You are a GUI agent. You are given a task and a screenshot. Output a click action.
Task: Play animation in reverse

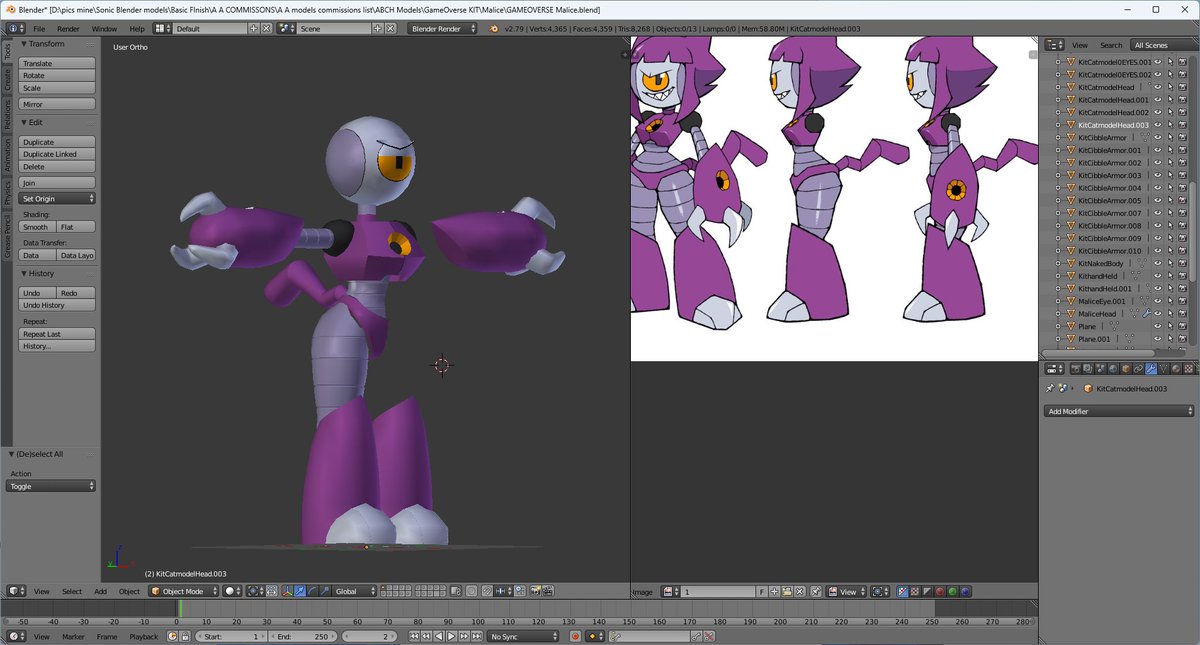click(439, 636)
